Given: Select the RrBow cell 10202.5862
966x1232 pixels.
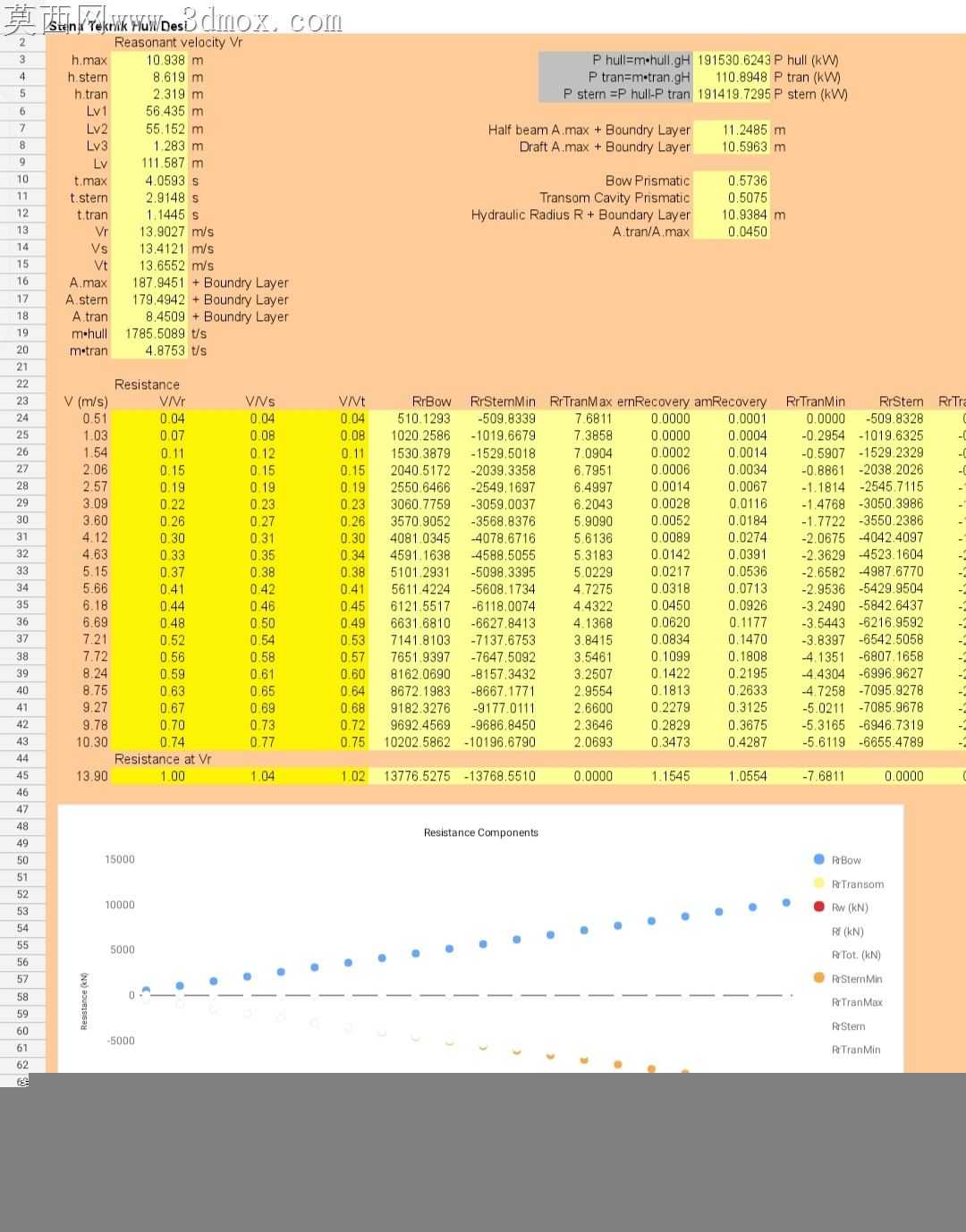Looking at the screenshot, I should click(418, 741).
